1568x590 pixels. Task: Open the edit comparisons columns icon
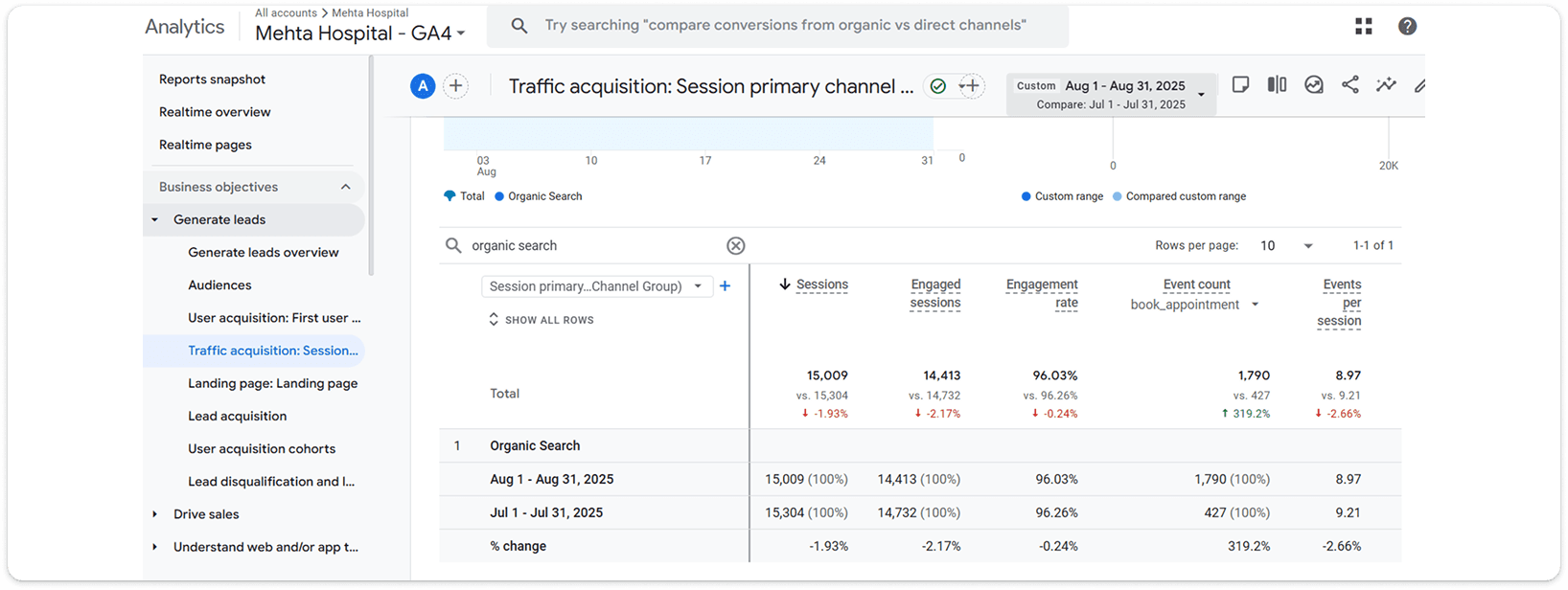(x=1277, y=84)
